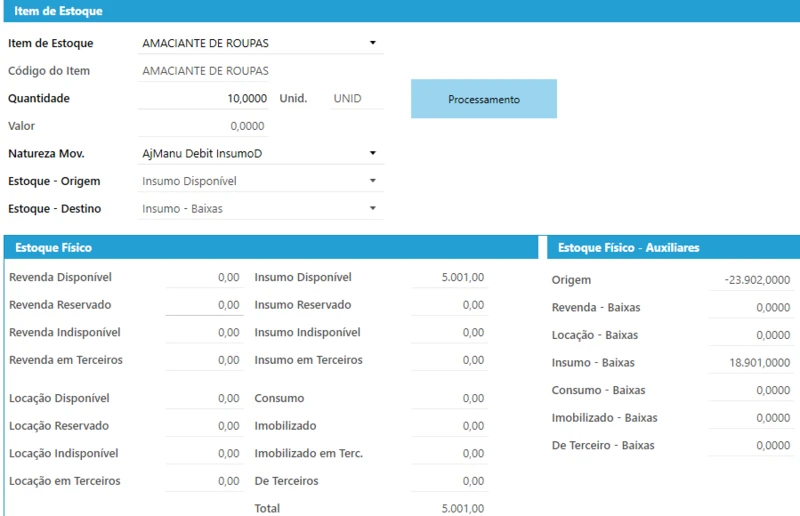
Task: Click the Consumo value field
Action: pos(450,398)
